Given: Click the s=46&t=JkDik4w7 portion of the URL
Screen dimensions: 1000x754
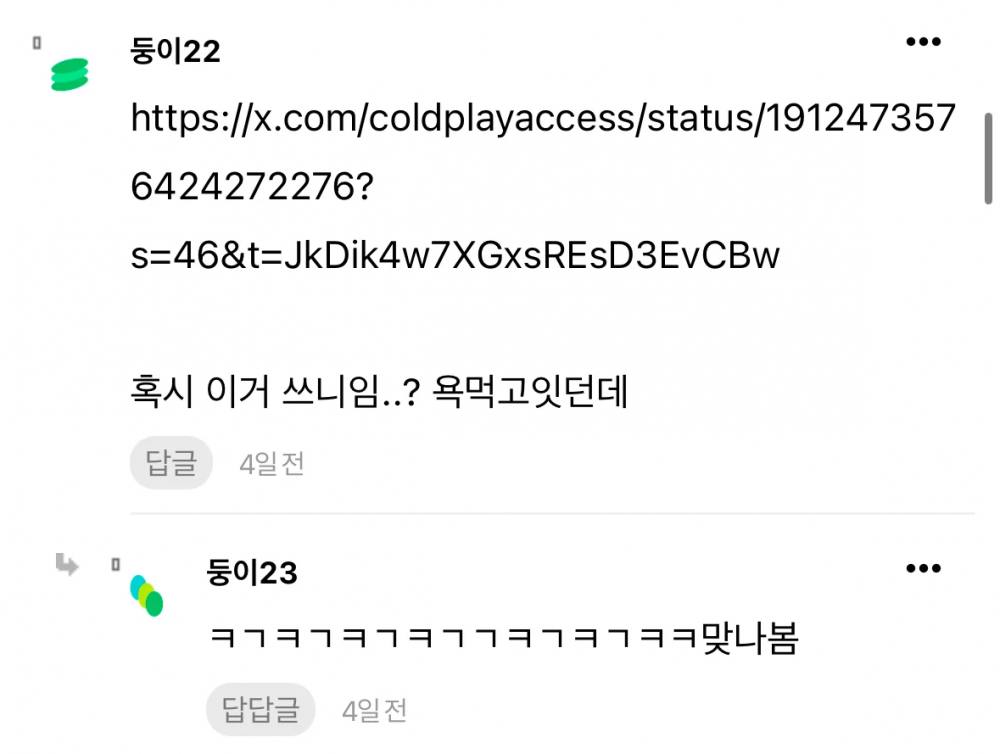Looking at the screenshot, I should (286, 255).
